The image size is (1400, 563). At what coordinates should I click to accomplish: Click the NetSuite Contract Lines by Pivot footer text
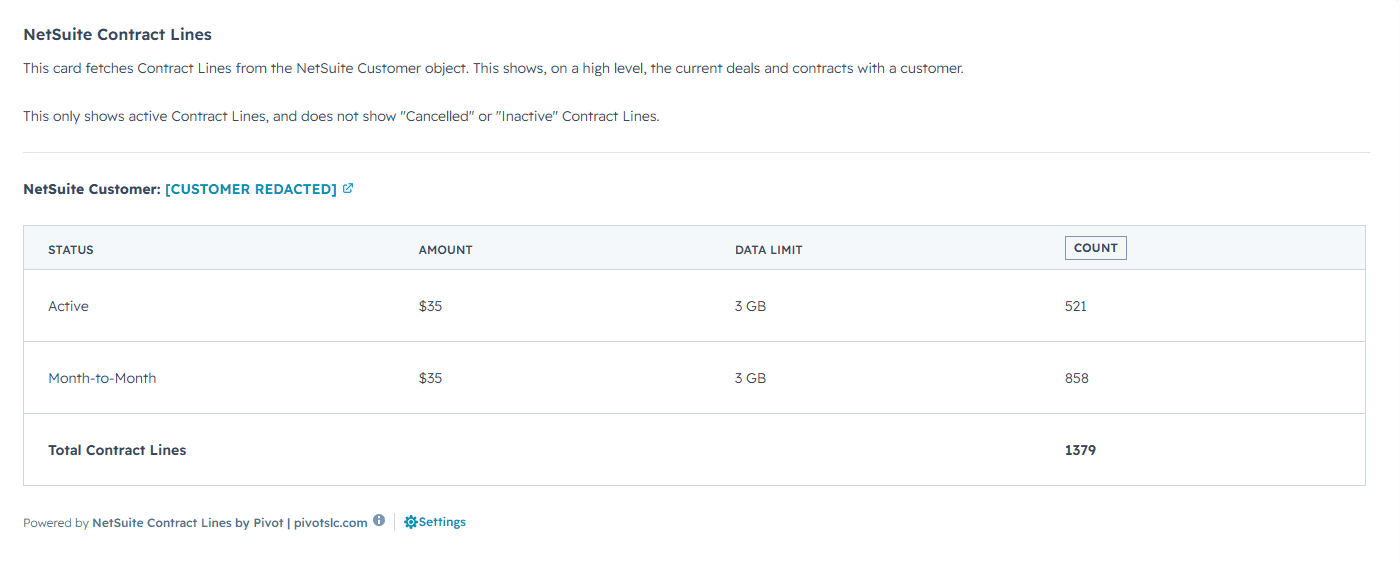pyautogui.click(x=188, y=522)
